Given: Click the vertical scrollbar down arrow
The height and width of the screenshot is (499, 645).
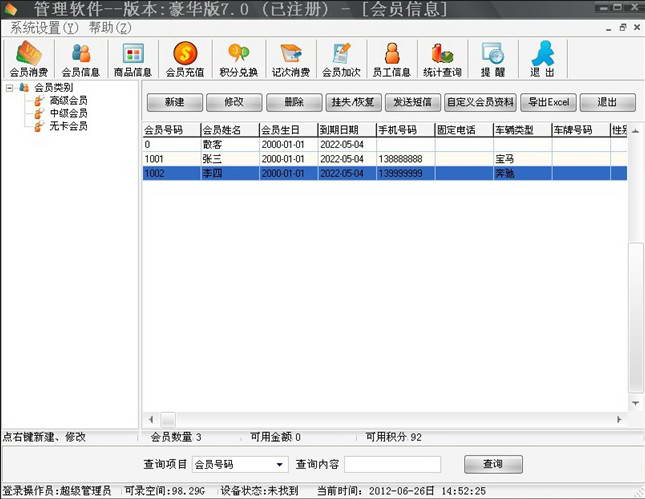Looking at the screenshot, I should click(636, 403).
